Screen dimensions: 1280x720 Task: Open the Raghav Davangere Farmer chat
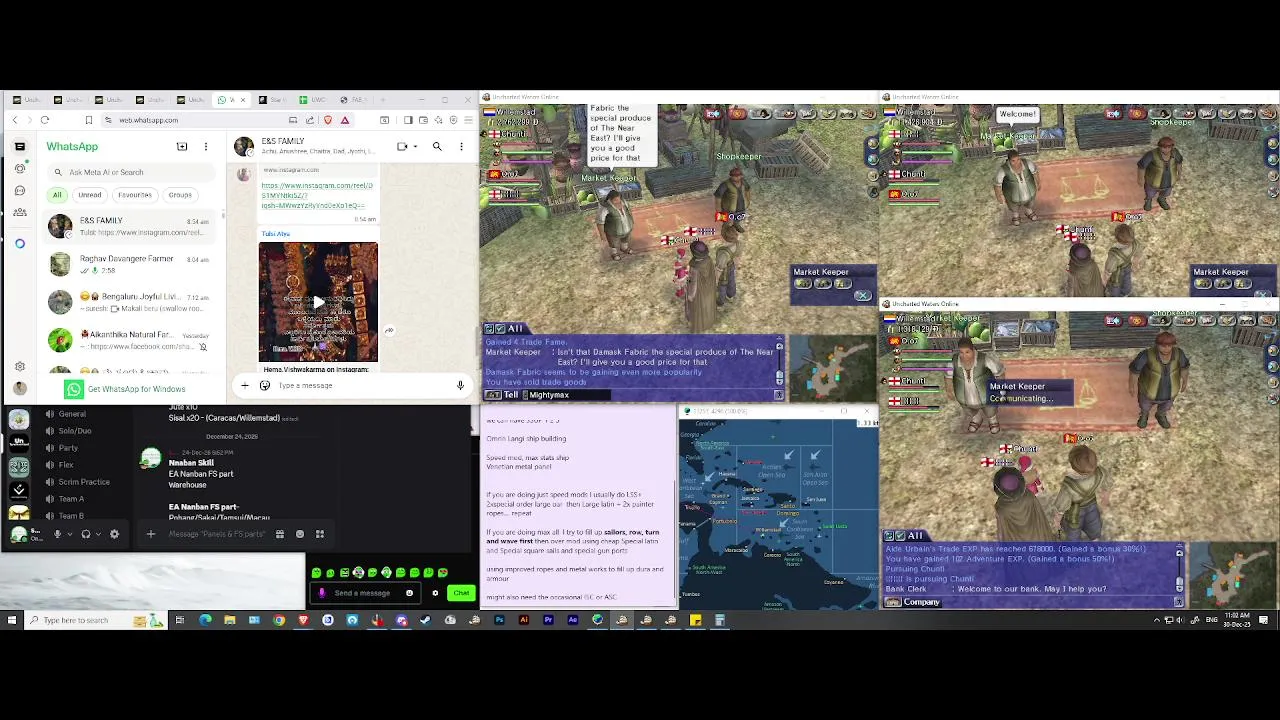pos(130,264)
